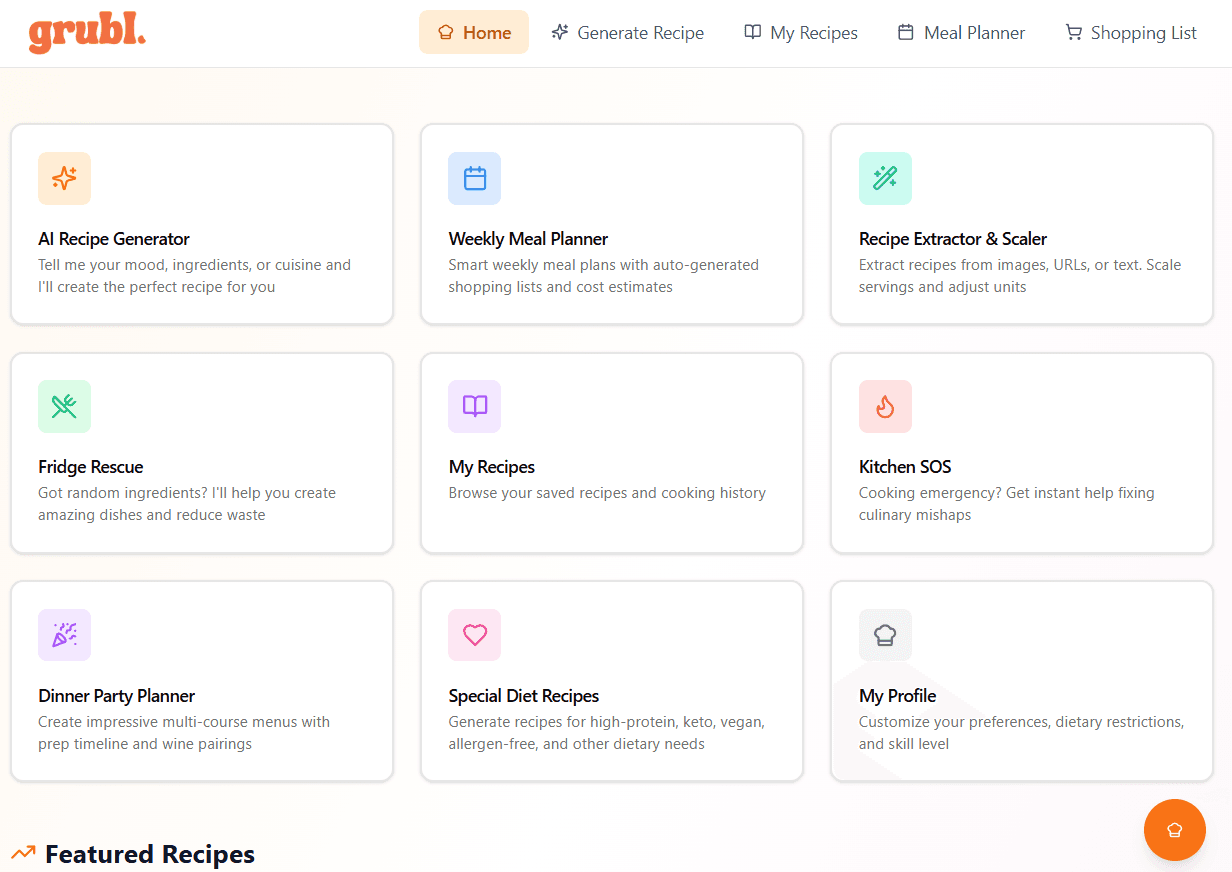The height and width of the screenshot is (872, 1232).
Task: Go to the Home tab in navigation
Action: (x=474, y=33)
